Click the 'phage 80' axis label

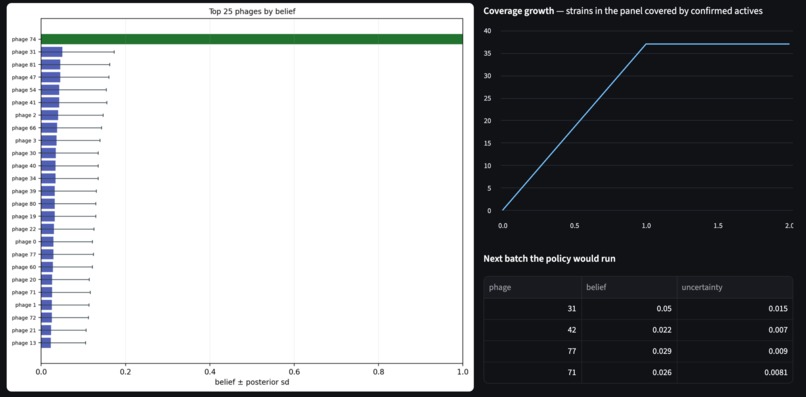click(24, 204)
